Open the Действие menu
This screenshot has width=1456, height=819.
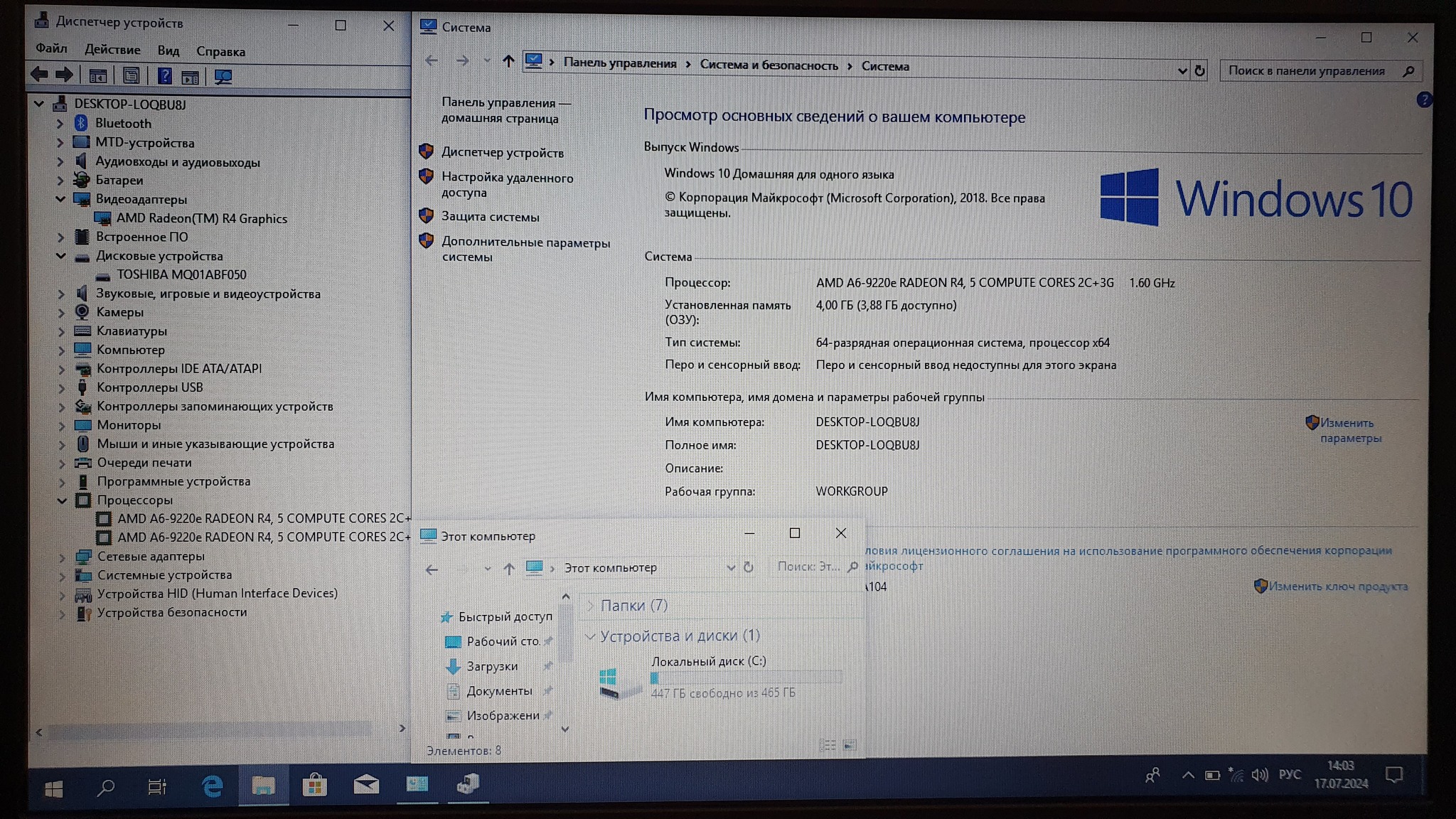[112, 50]
